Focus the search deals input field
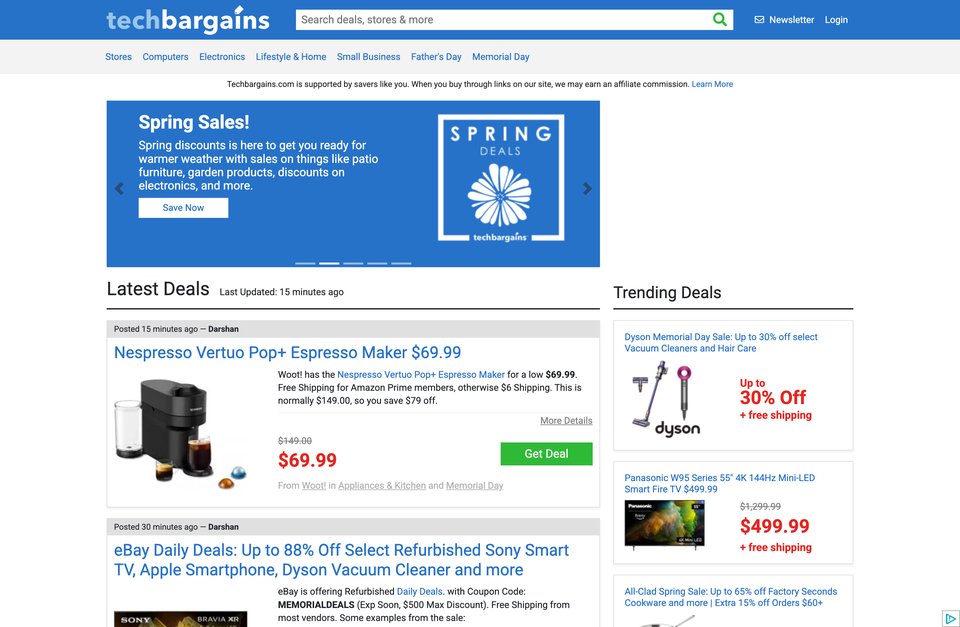This screenshot has height=627, width=960. [x=502, y=20]
